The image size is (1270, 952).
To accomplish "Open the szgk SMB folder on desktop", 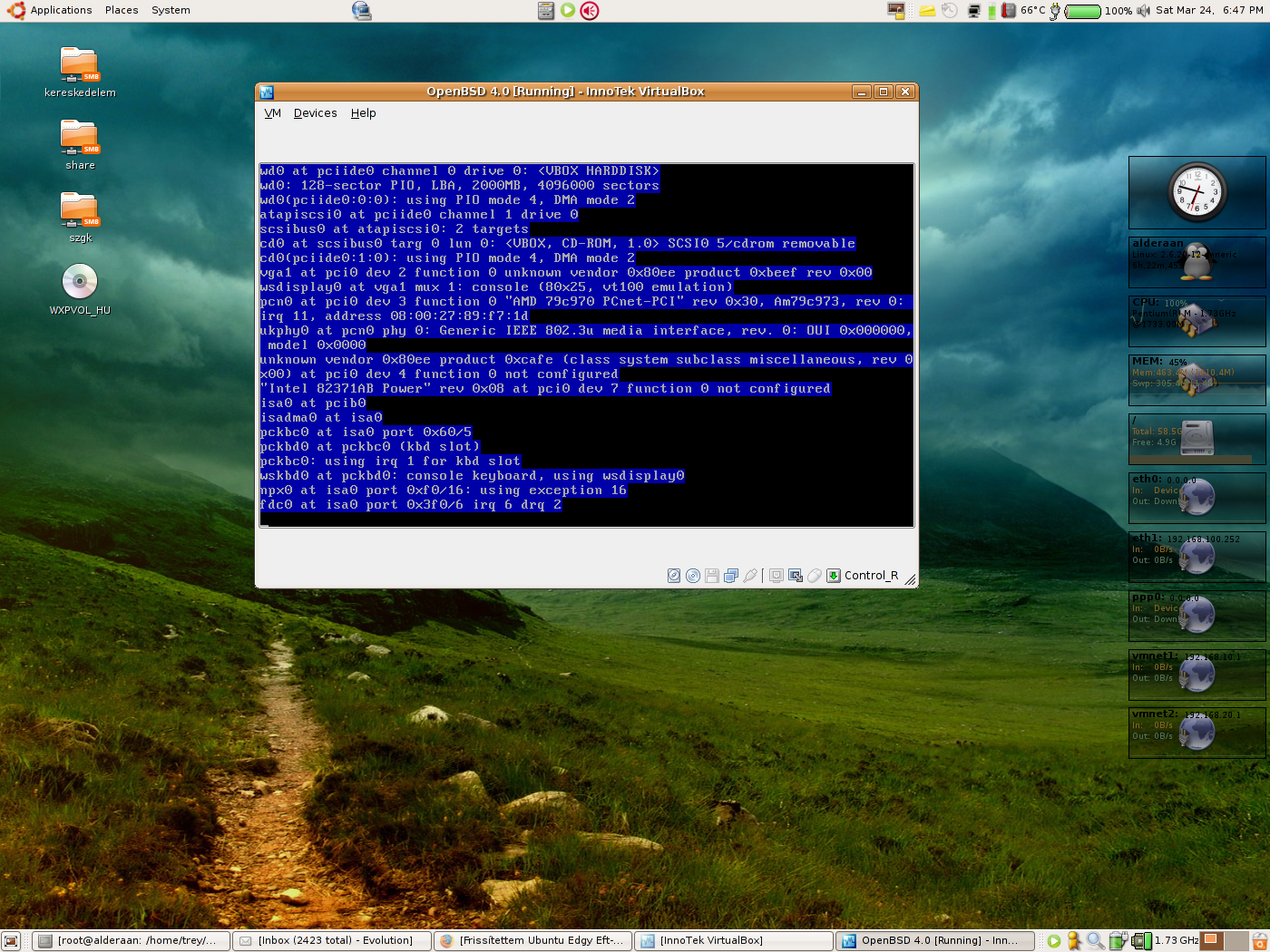I will (80, 218).
